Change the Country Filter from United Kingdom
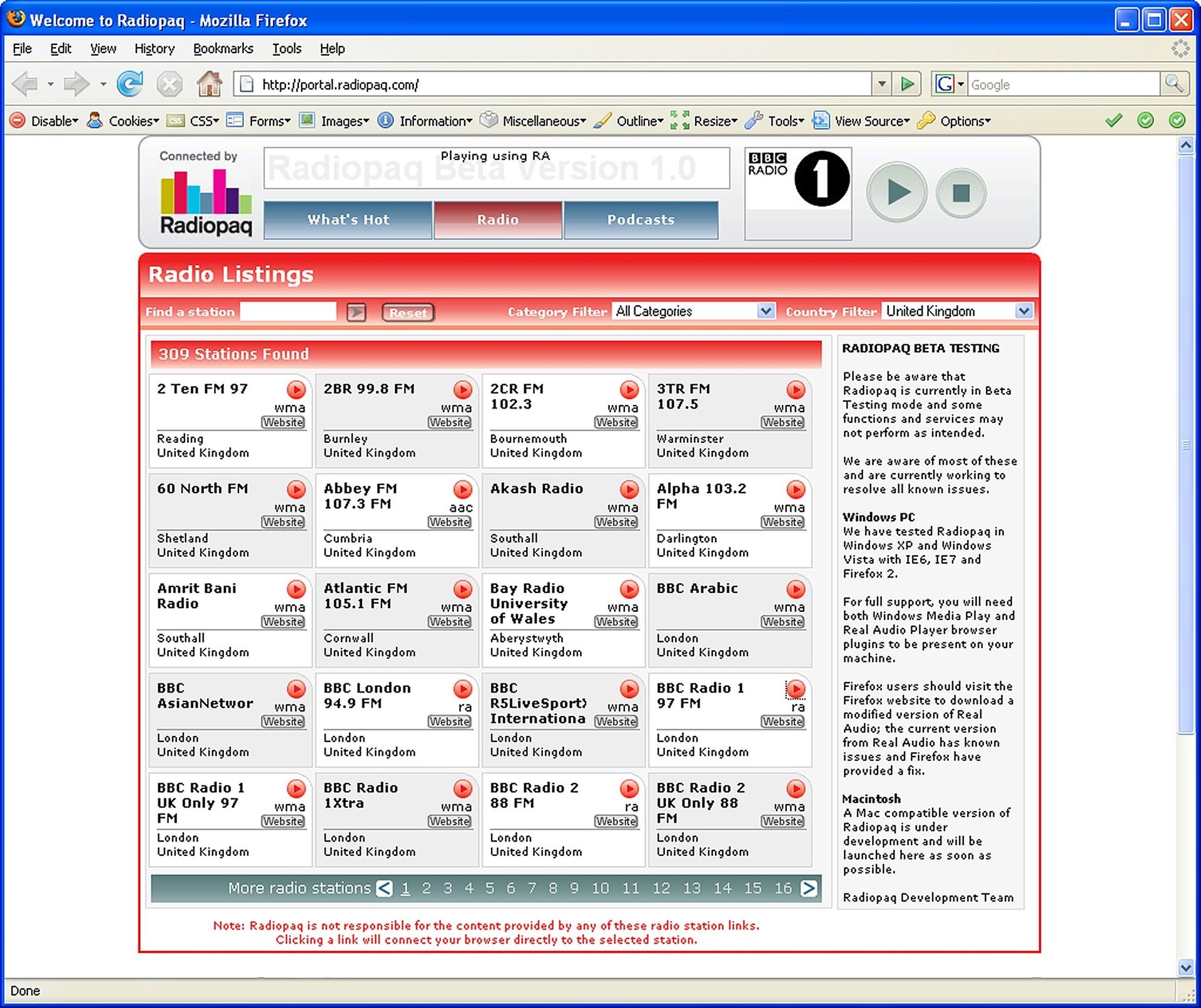The height and width of the screenshot is (1008, 1201). coord(1024,311)
